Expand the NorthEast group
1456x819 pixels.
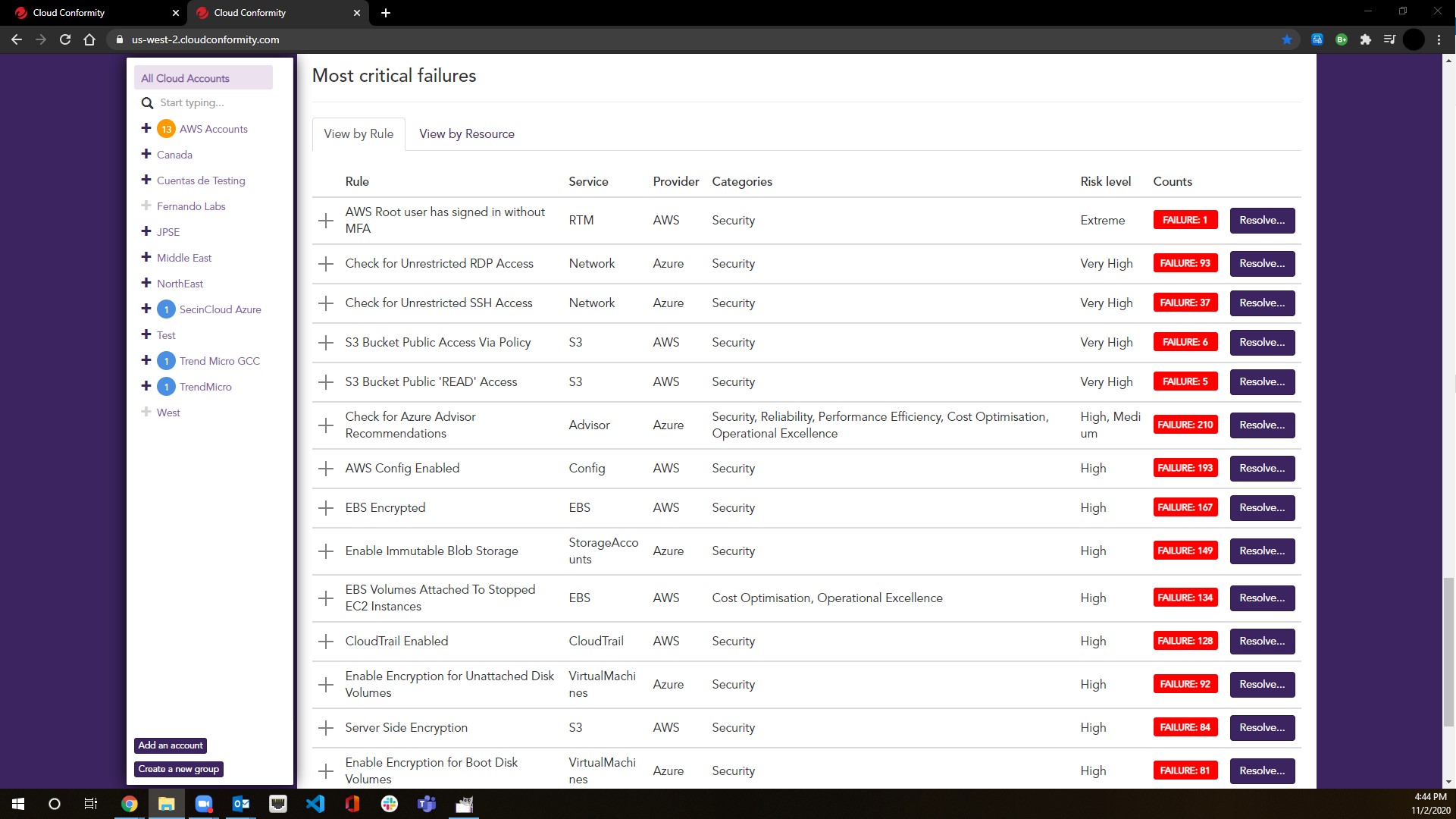click(146, 283)
